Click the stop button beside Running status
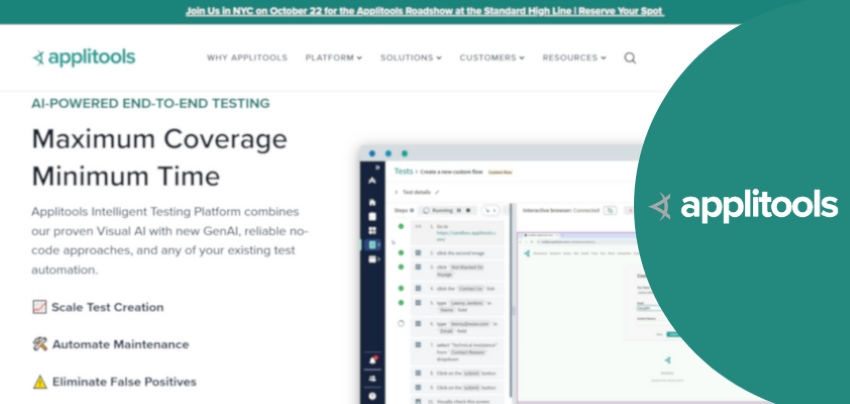Screen dimensions: 850x404 tap(468, 210)
